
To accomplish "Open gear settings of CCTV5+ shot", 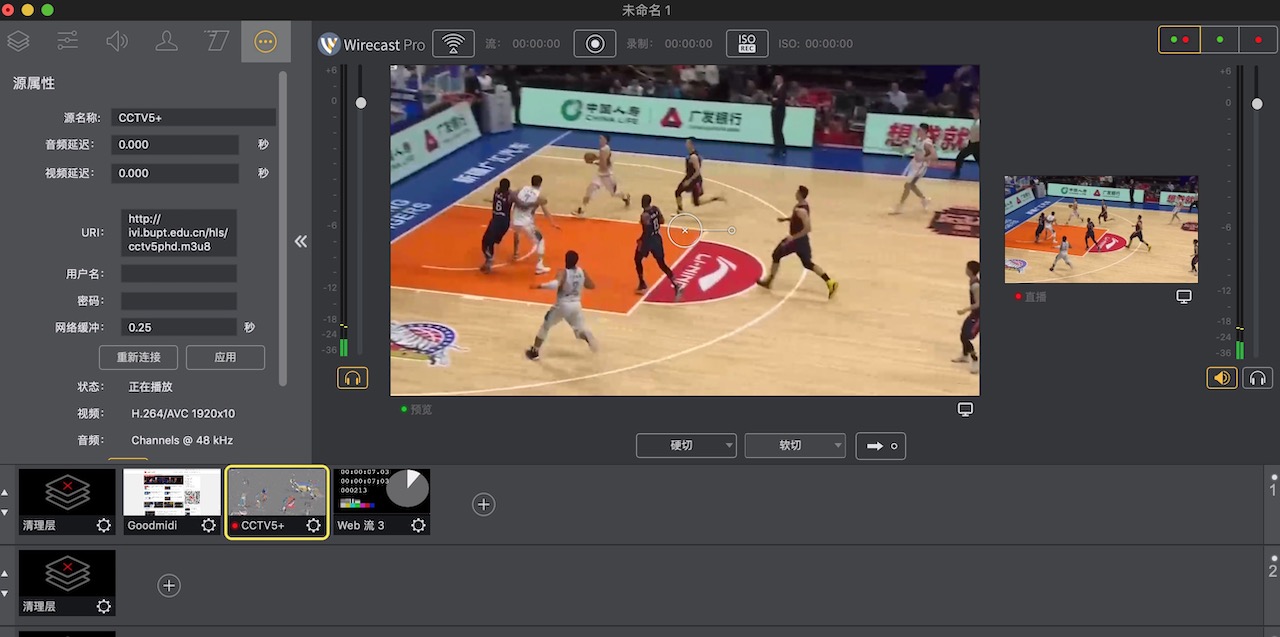I will 314,525.
